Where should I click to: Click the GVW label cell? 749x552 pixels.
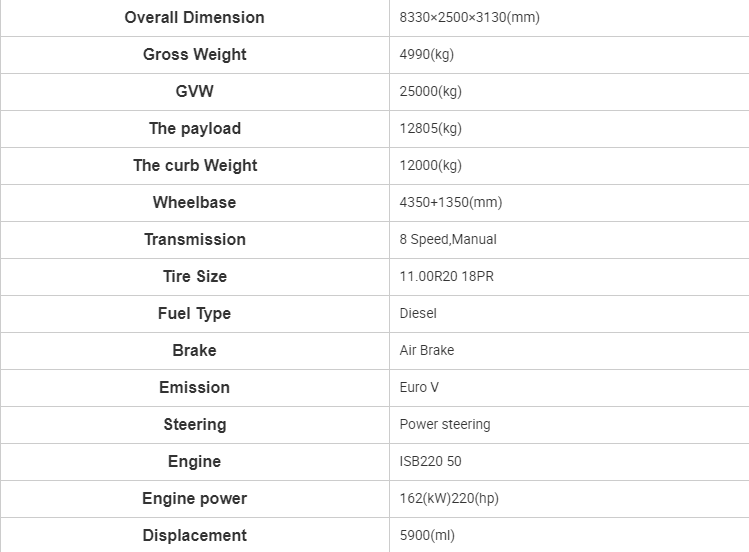pyautogui.click(x=194, y=92)
